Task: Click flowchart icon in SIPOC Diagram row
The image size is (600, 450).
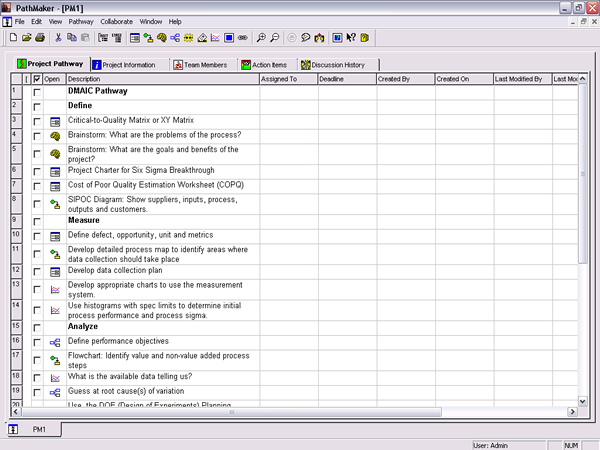Action: point(55,204)
